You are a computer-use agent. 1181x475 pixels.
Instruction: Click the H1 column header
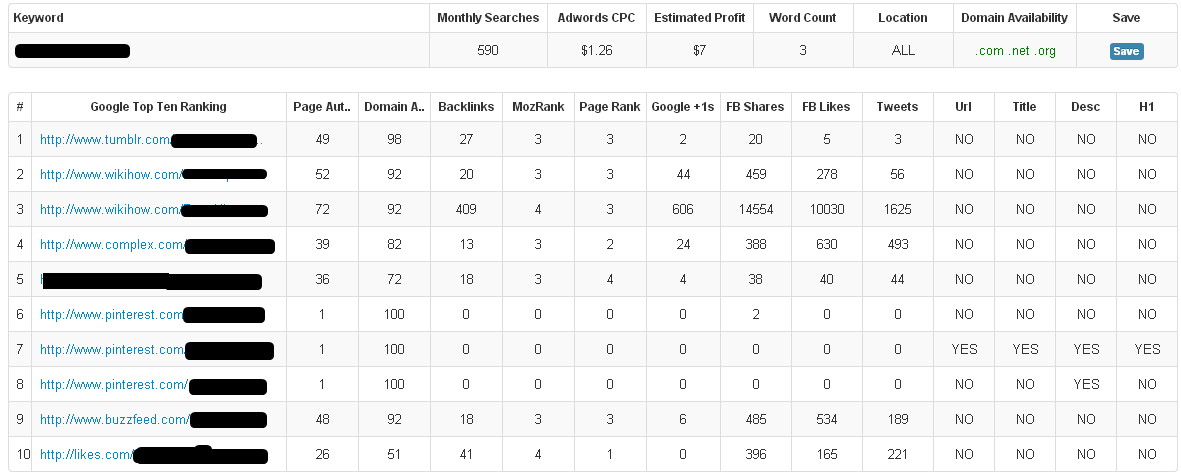[1146, 107]
